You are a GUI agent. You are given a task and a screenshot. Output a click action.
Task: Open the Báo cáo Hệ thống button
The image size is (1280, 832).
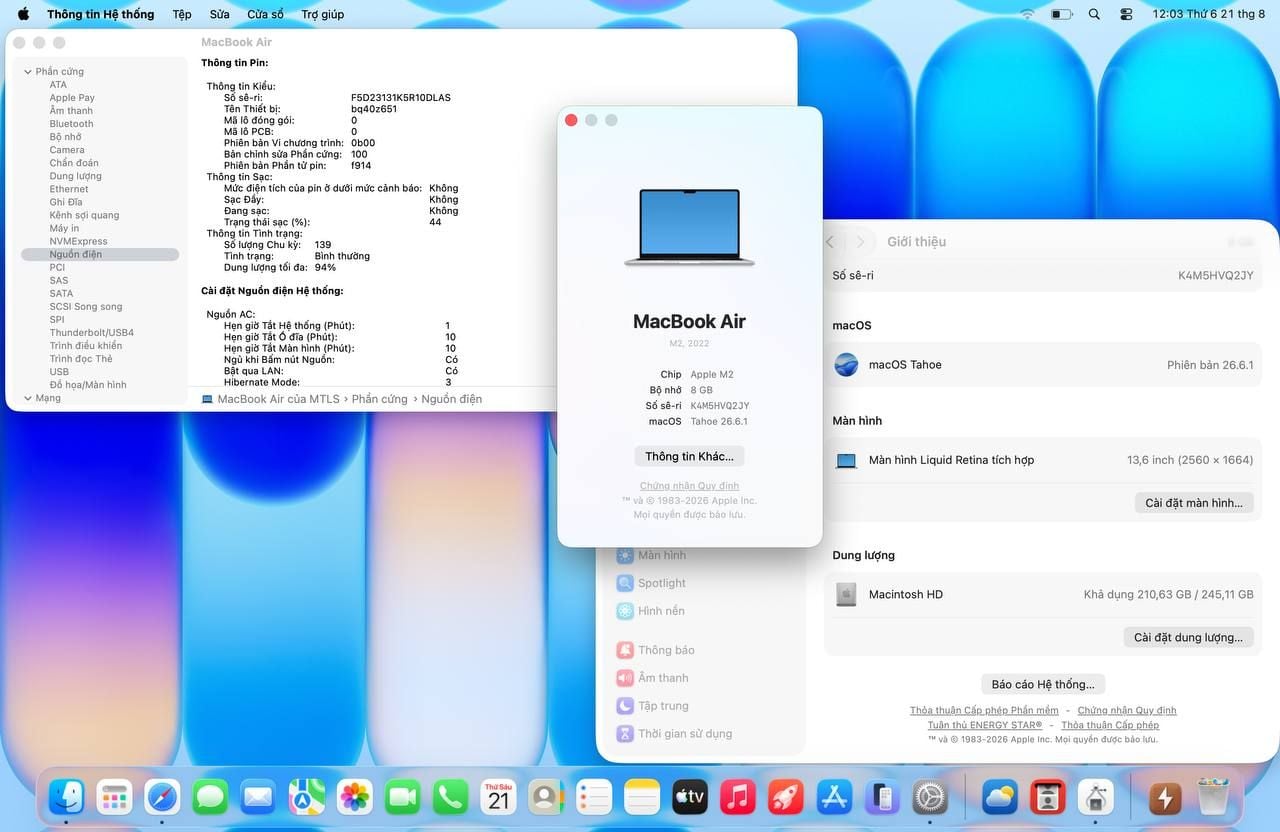point(1042,684)
